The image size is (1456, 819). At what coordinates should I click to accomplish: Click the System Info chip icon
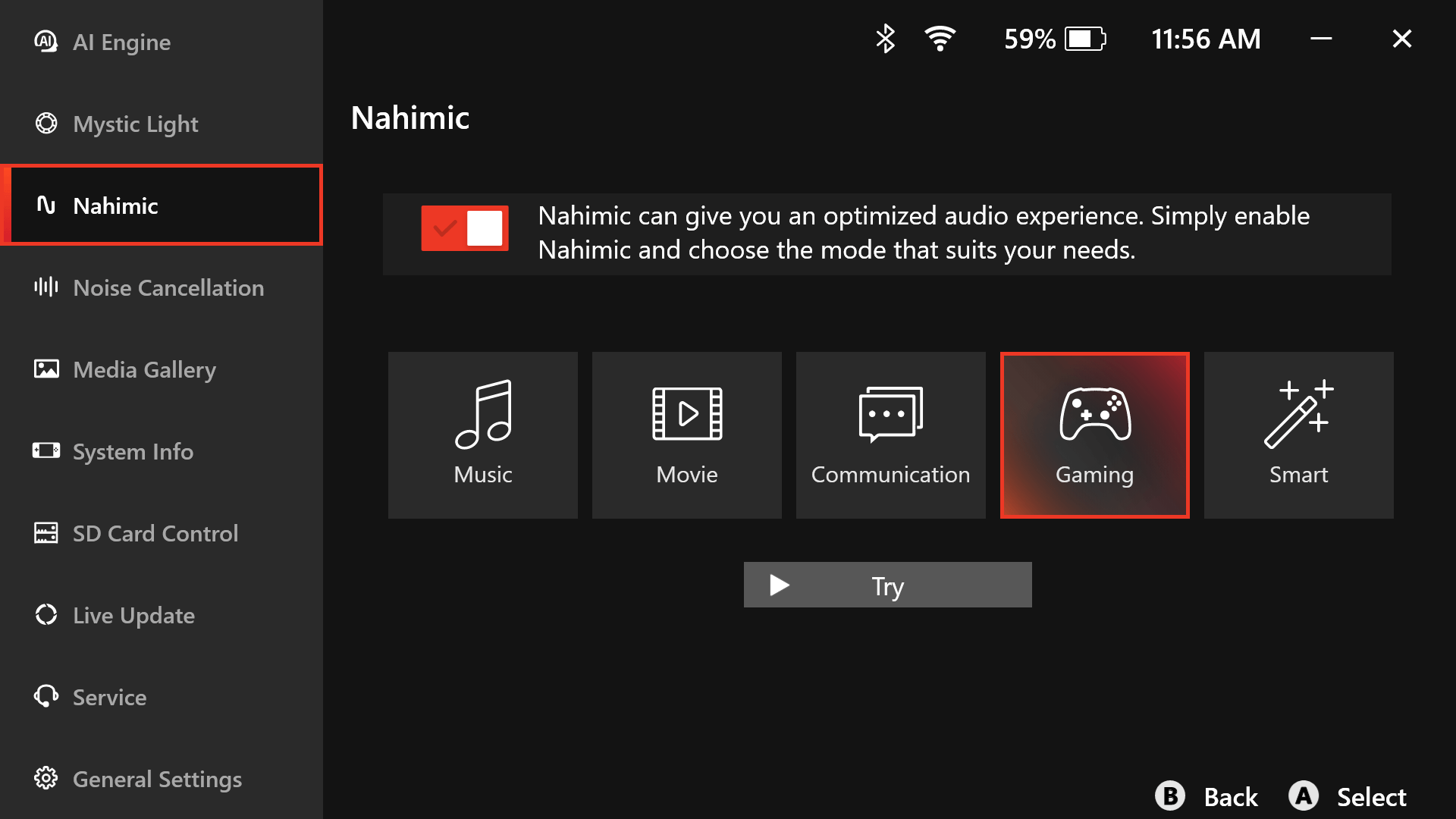(x=46, y=451)
